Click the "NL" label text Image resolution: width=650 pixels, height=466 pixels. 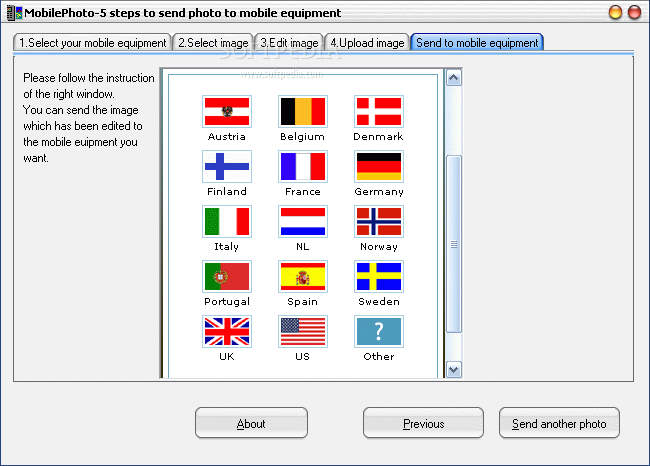303,247
